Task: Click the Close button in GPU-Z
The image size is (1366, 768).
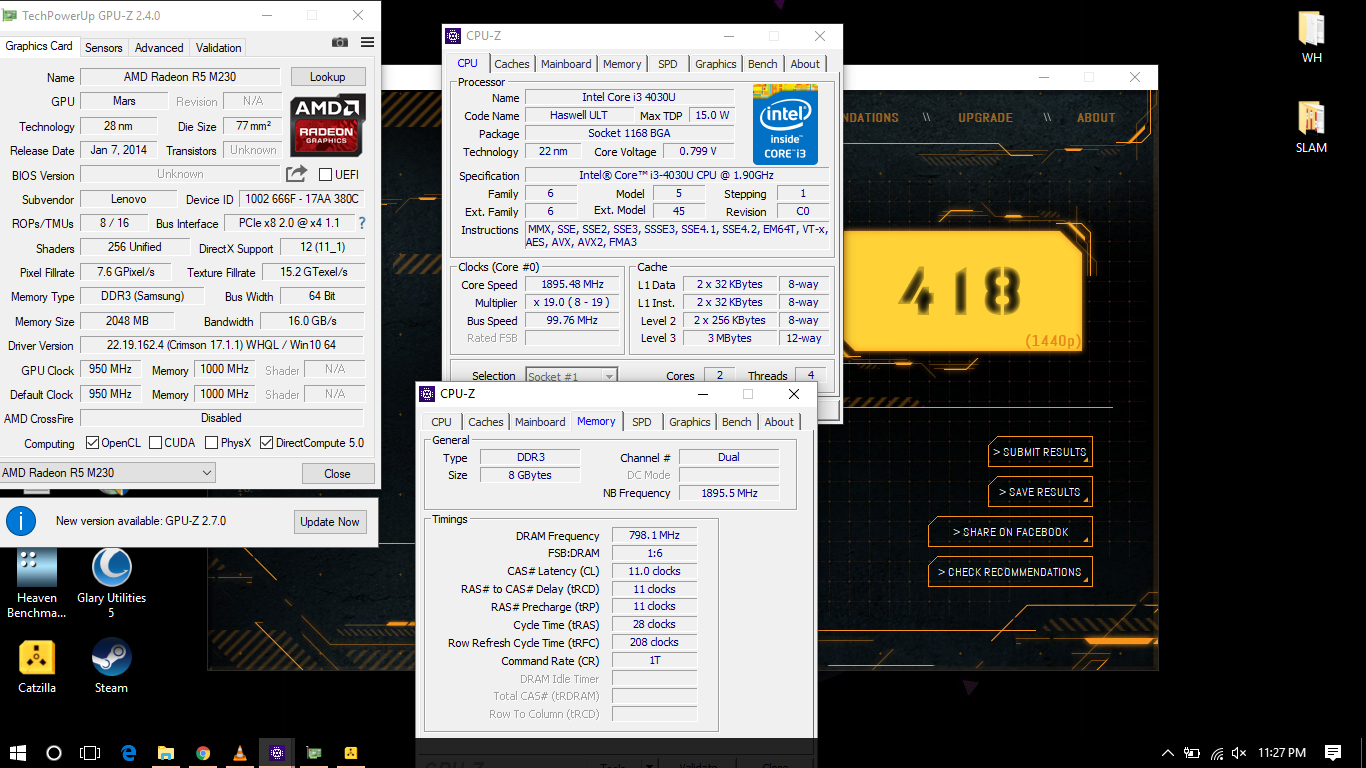Action: coord(337,474)
